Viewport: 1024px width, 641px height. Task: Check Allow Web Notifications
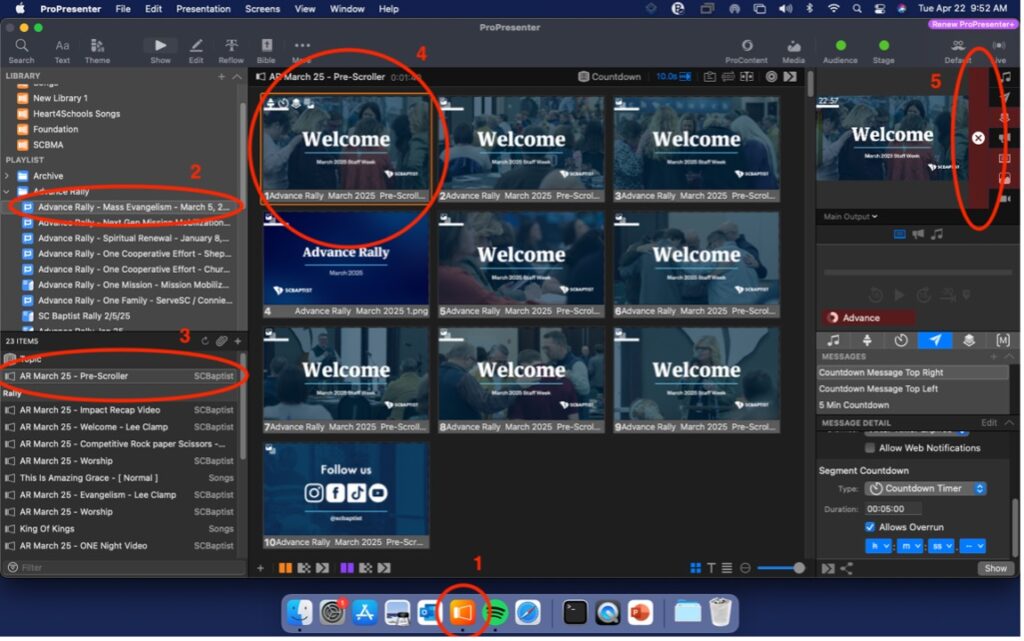coord(870,448)
